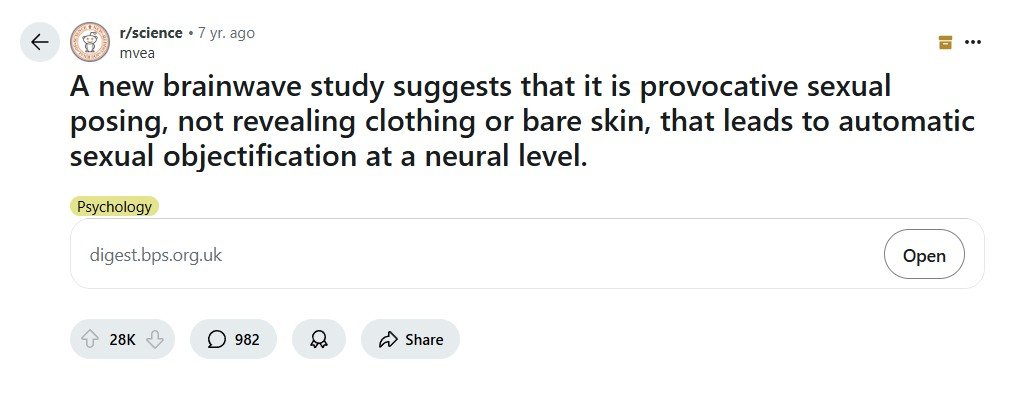Click the 7 yr. ago timestamp
Viewport: 1013px width, 395px height.
[x=226, y=33]
